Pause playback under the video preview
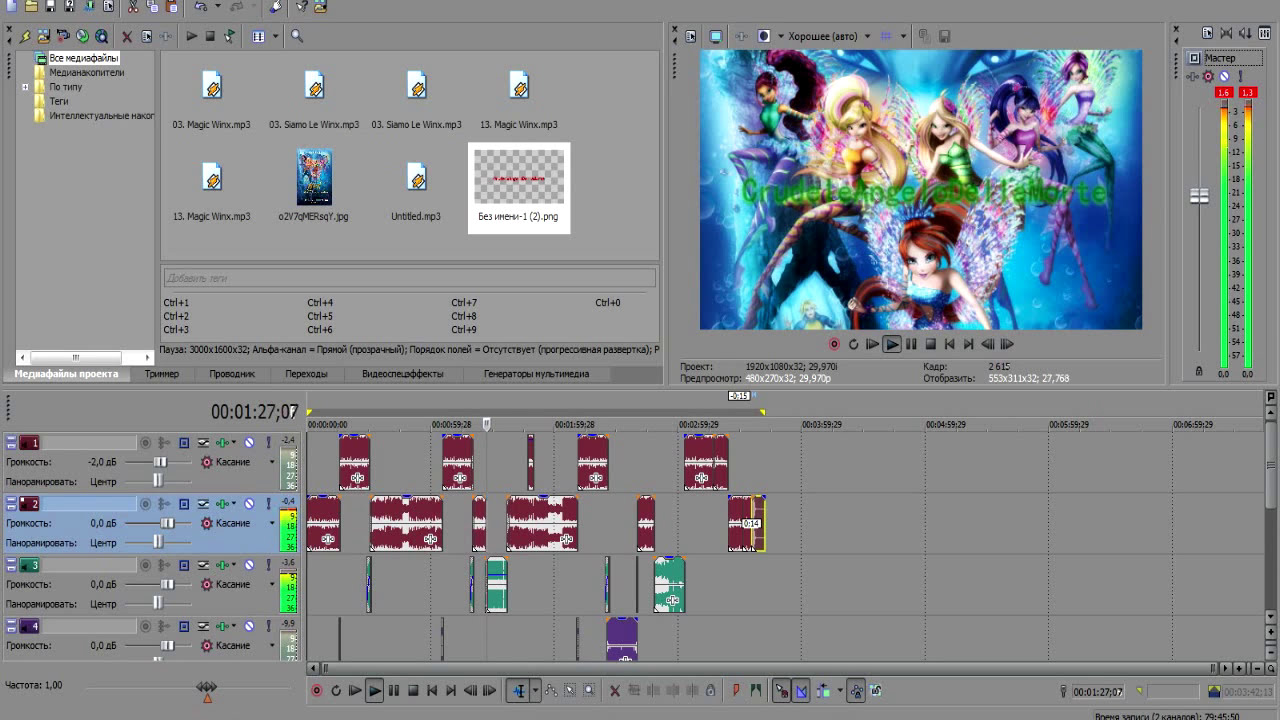 [x=911, y=344]
